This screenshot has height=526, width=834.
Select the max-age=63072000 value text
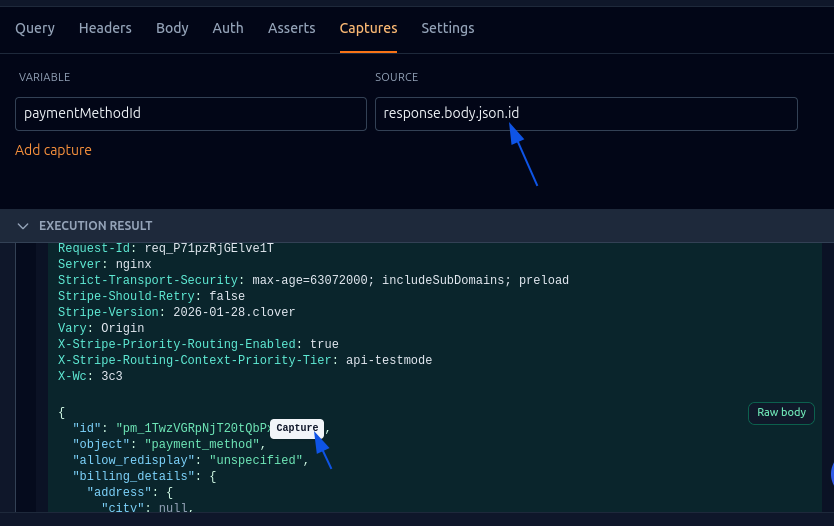pyautogui.click(x=310, y=280)
